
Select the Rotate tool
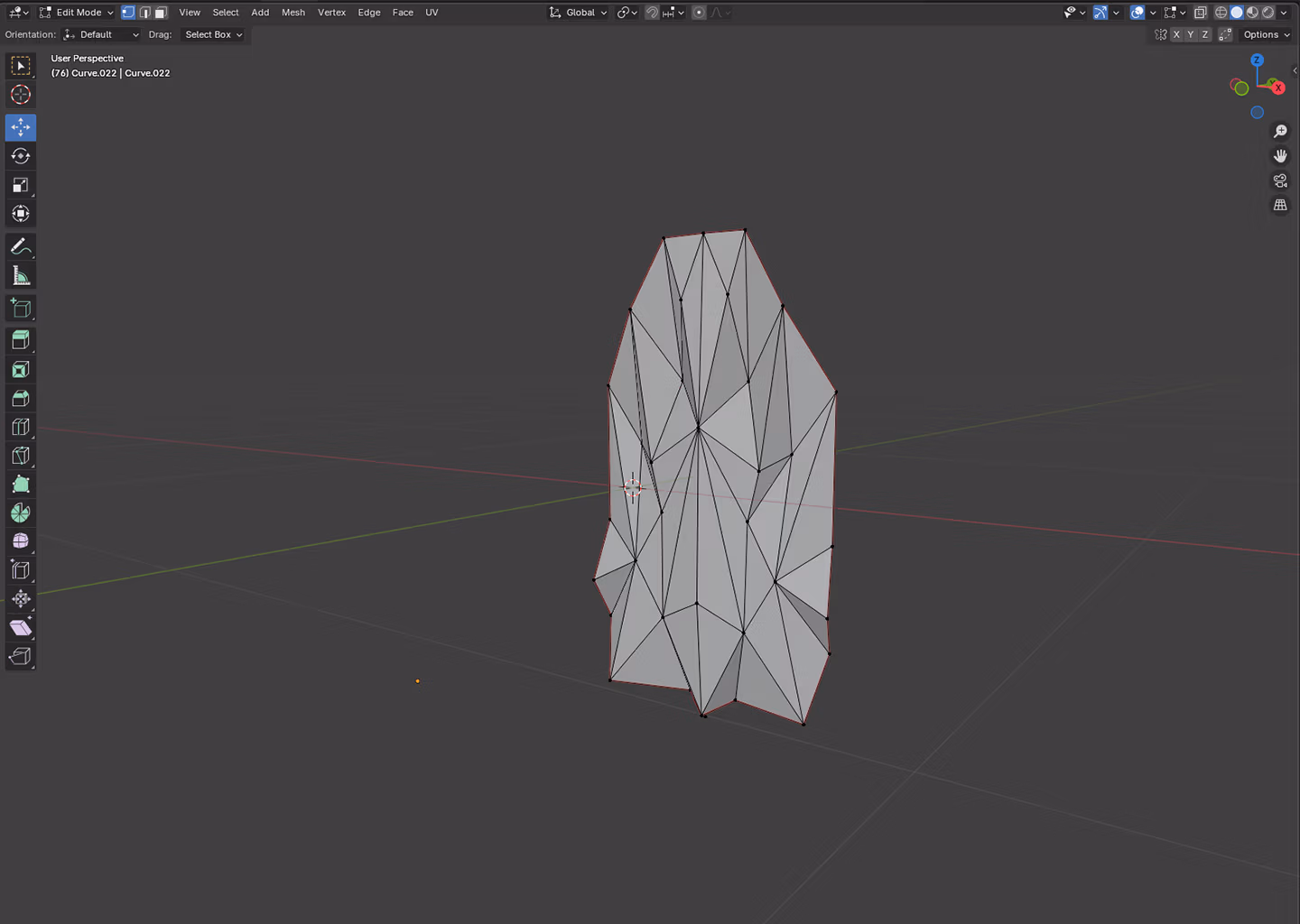coord(21,156)
